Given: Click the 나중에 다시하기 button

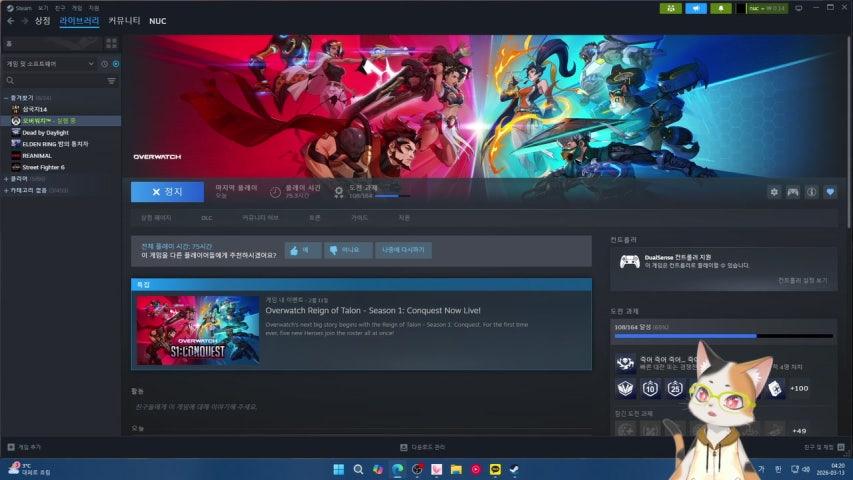Looking at the screenshot, I should coord(403,250).
